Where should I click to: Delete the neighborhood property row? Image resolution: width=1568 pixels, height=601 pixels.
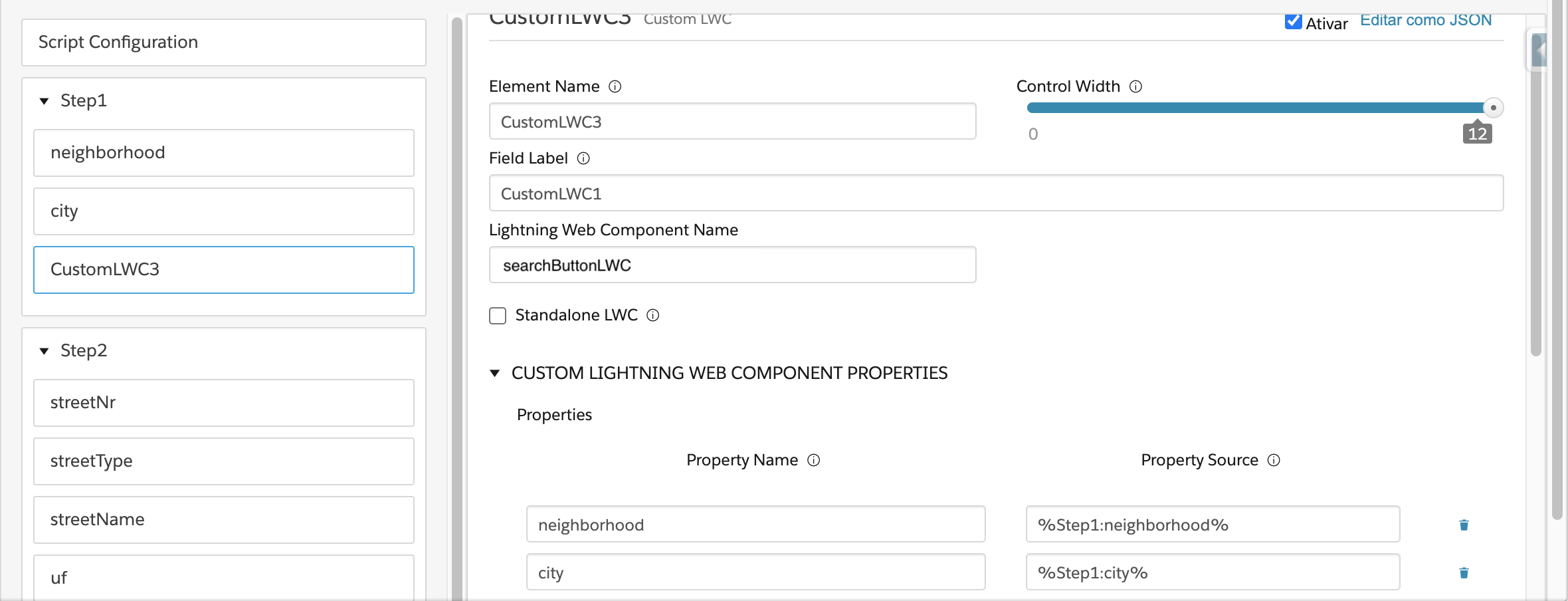coord(1464,525)
